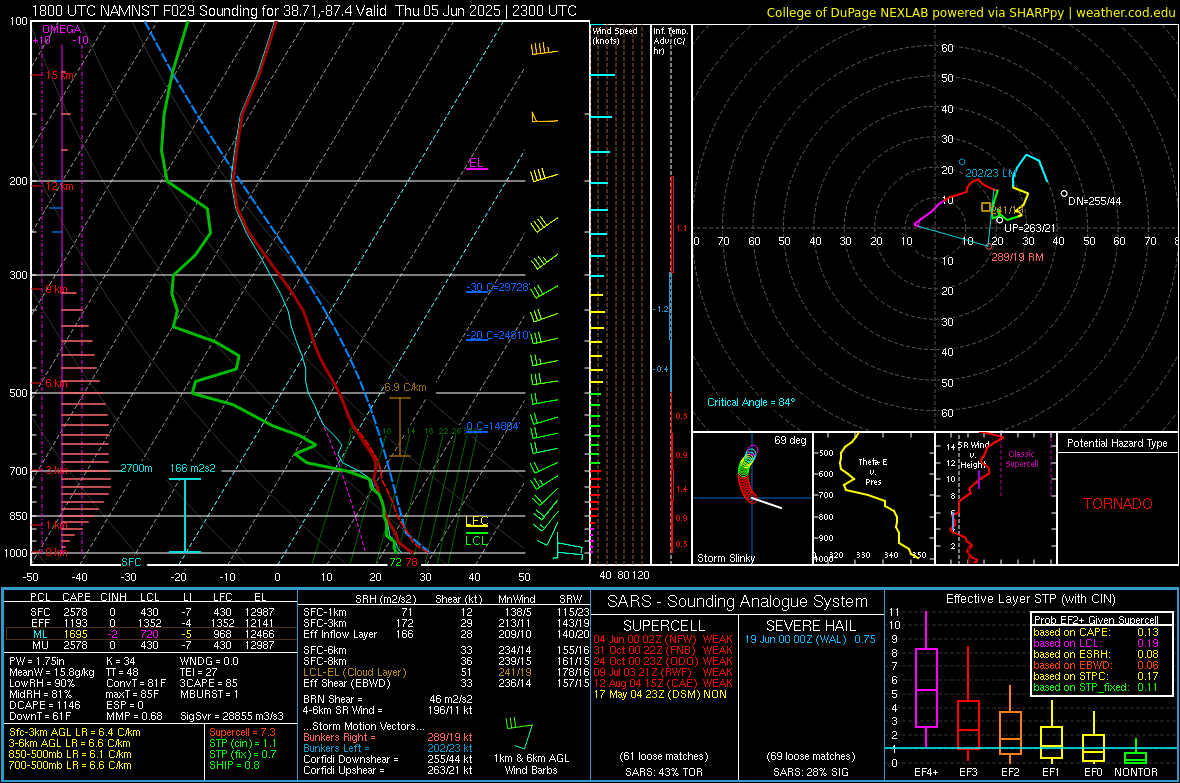Click 'Sfc-3km AGL LR = 6.4 C/km'

point(75,732)
